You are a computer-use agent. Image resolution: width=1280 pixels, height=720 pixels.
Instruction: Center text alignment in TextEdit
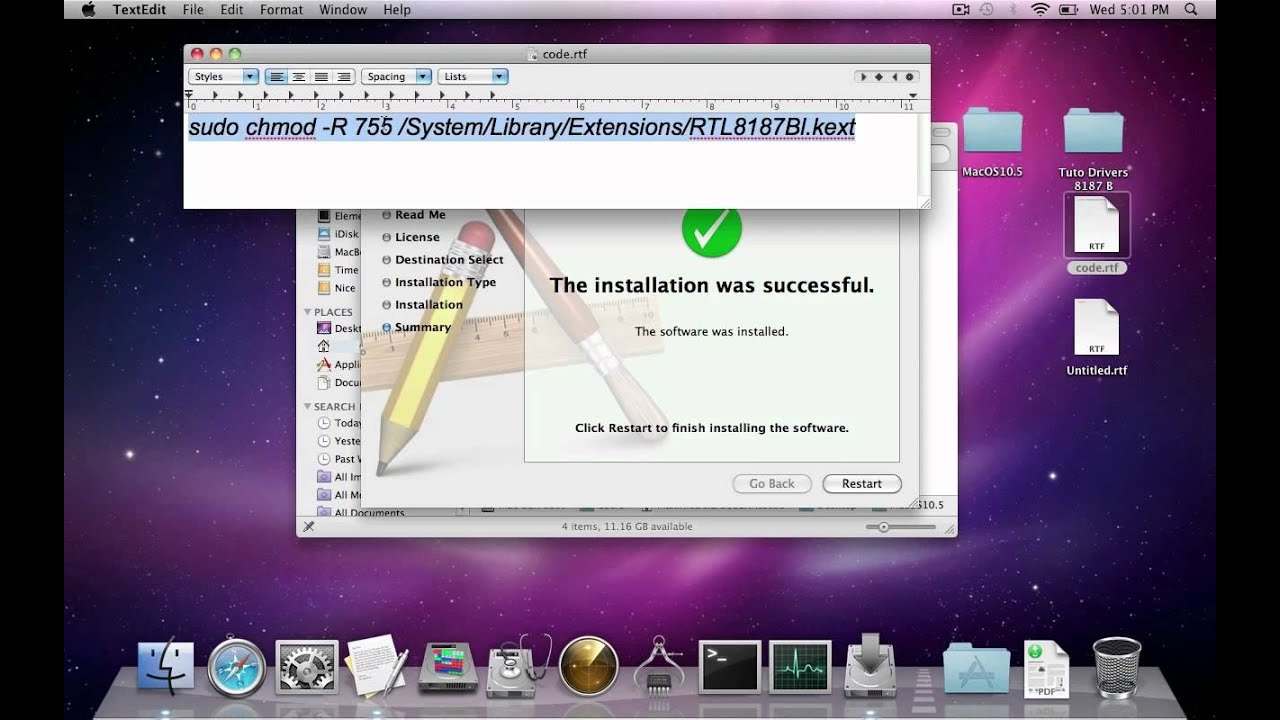click(298, 76)
